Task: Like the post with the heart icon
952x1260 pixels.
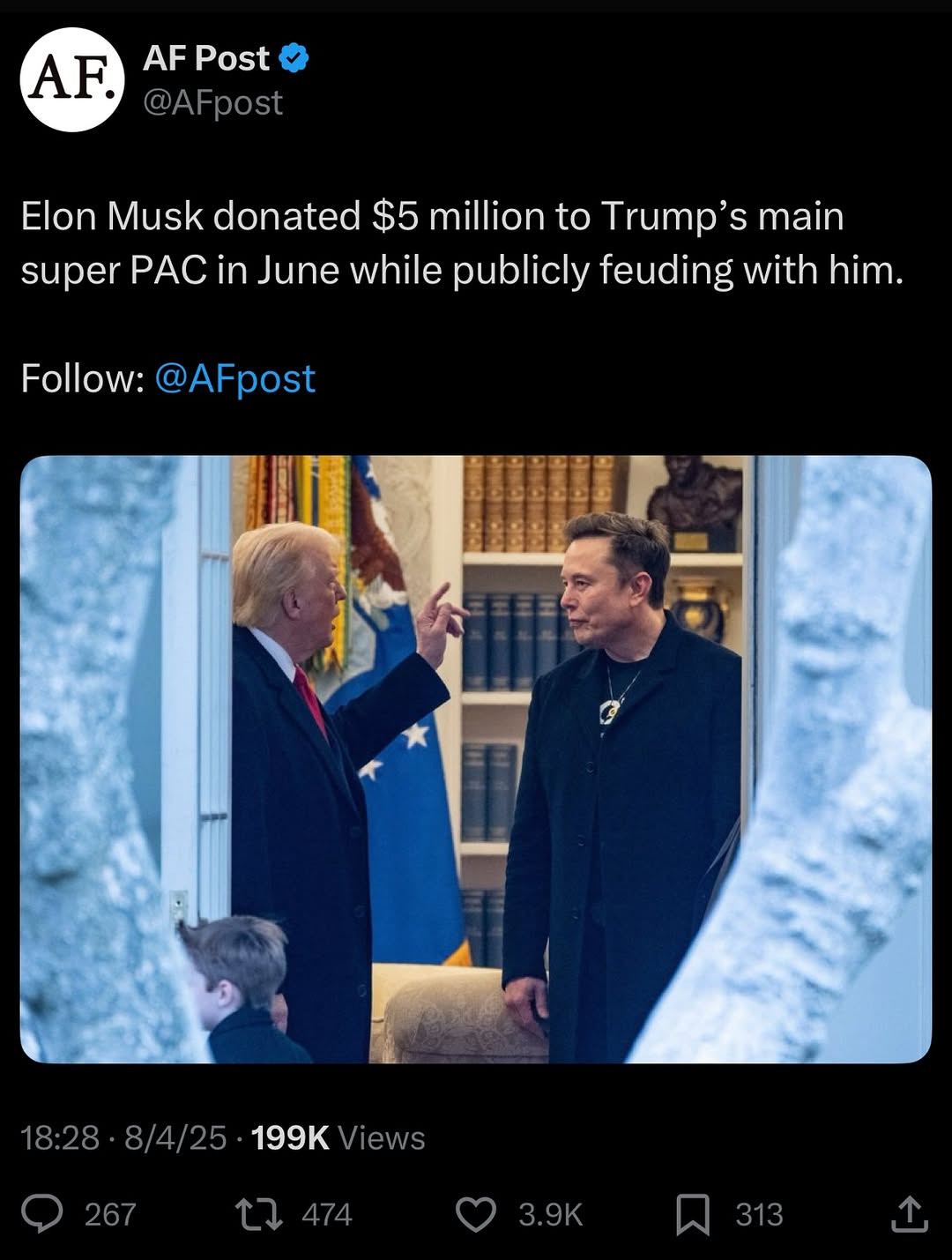Action: tap(476, 1214)
